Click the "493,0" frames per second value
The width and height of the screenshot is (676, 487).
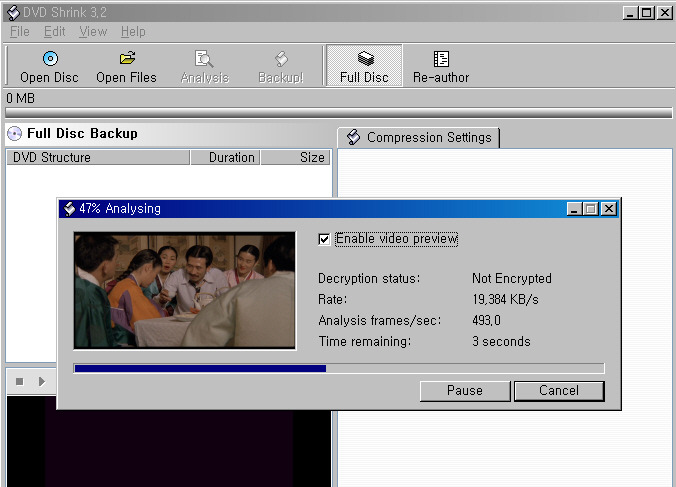[486, 320]
